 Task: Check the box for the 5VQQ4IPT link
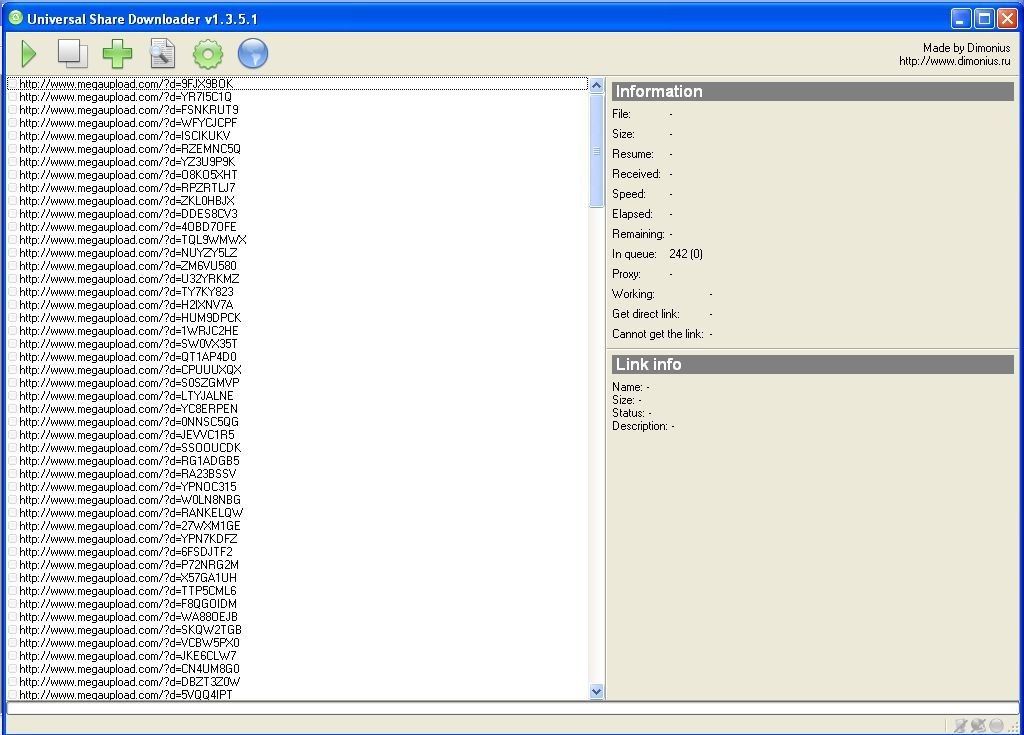click(12, 694)
